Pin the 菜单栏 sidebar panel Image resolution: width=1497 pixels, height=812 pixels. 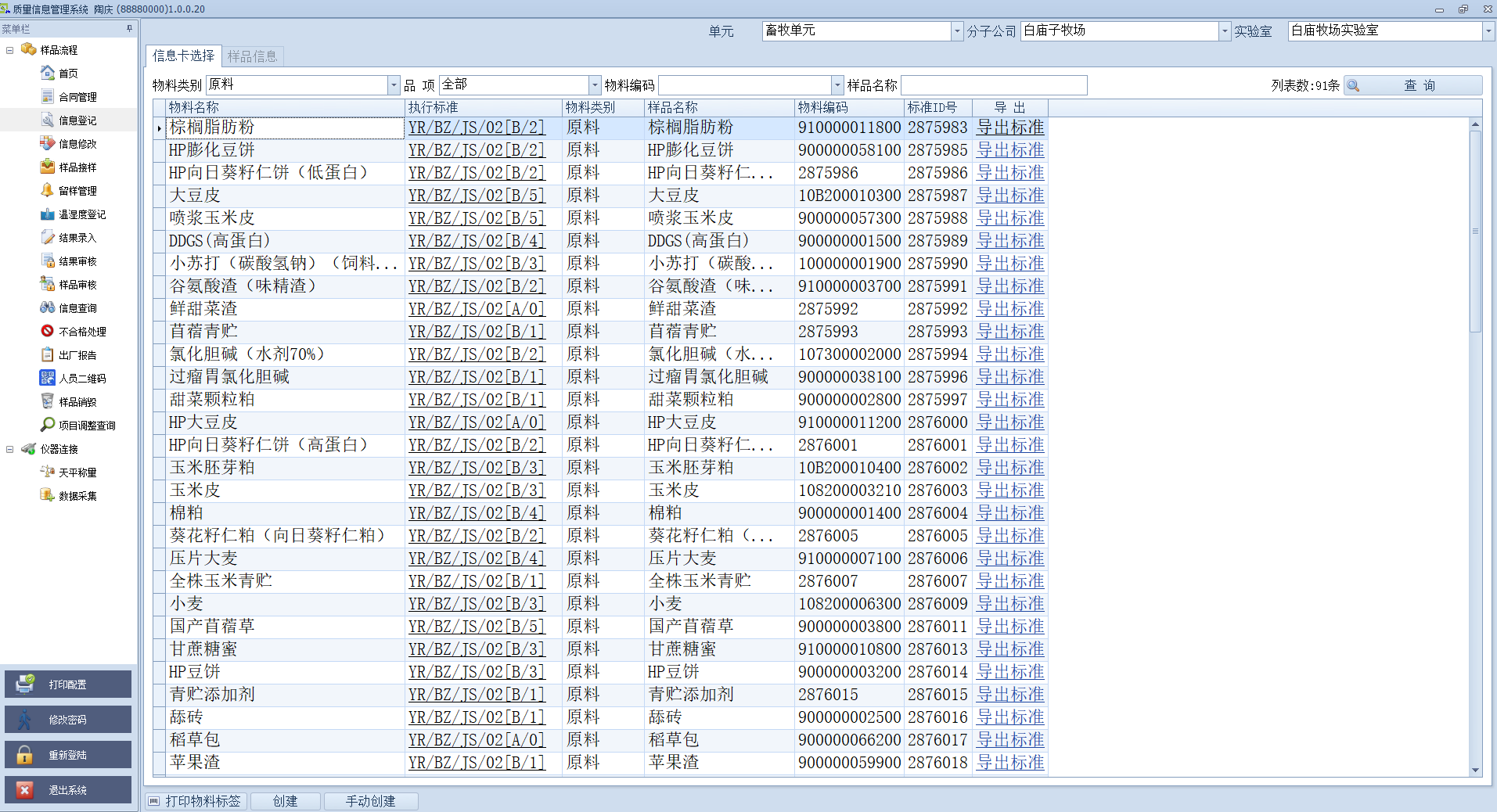[129, 29]
